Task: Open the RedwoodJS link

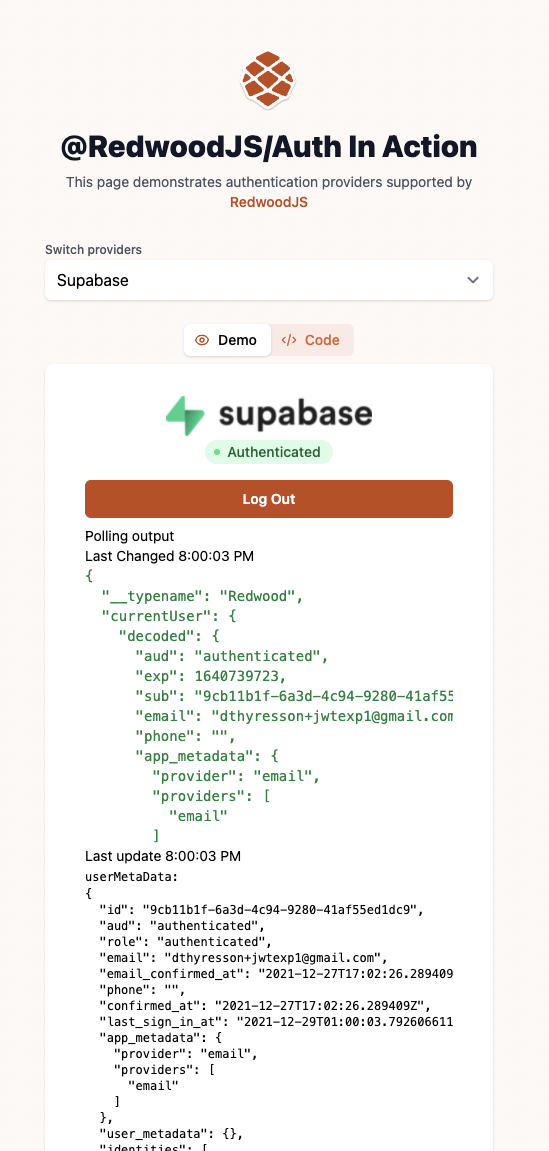Action: 269,202
